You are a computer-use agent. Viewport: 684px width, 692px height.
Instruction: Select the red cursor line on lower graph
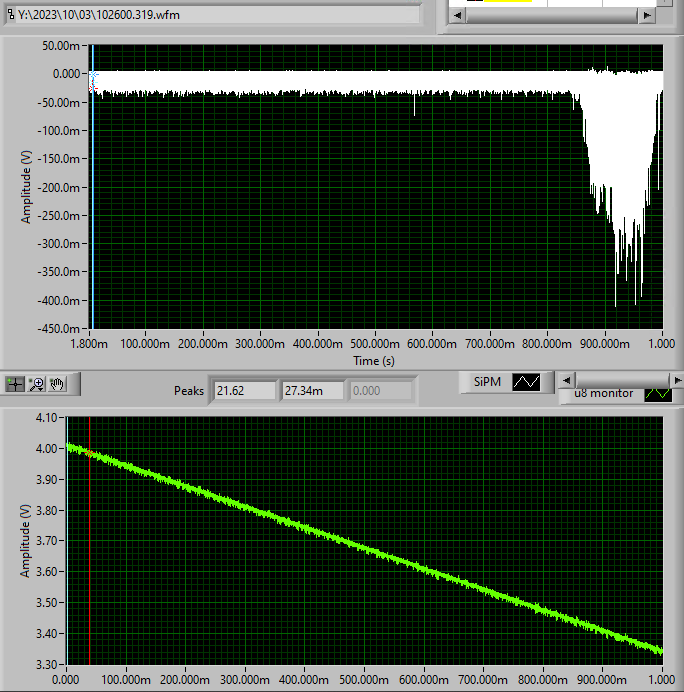coord(90,552)
